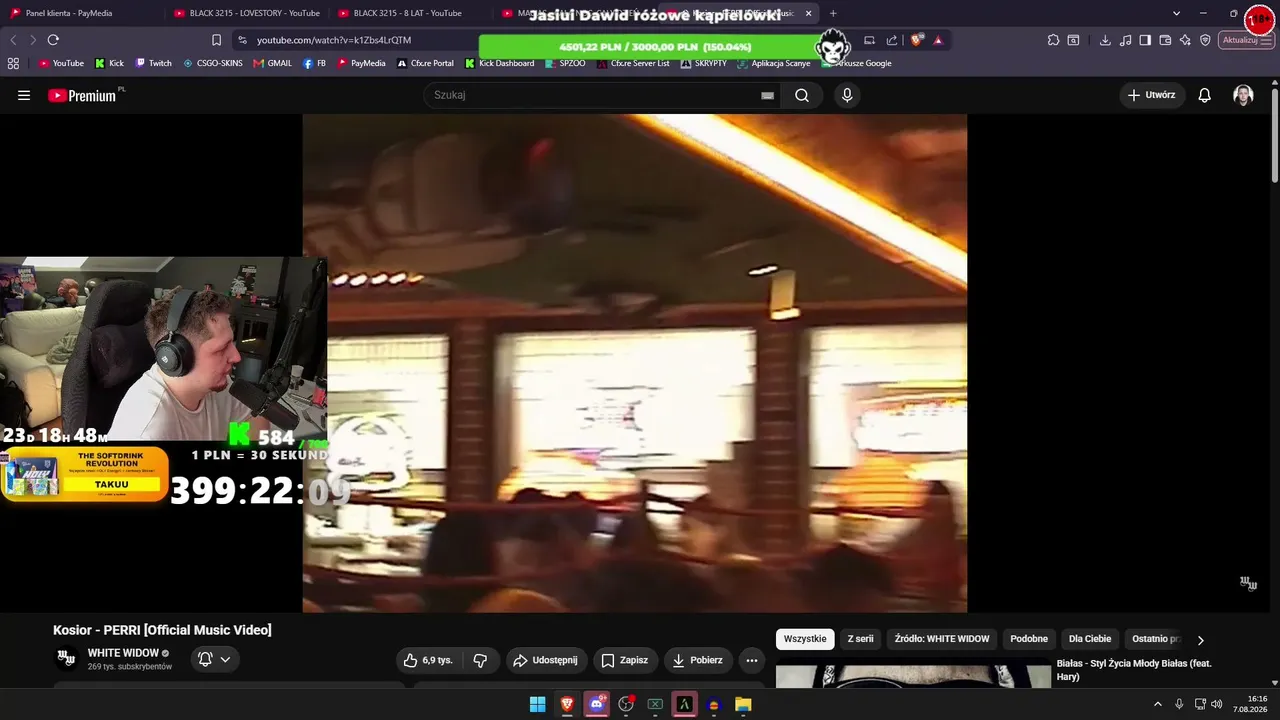Click the Pobierz download button
Image resolution: width=1280 pixels, height=720 pixels.
pyautogui.click(x=698, y=660)
